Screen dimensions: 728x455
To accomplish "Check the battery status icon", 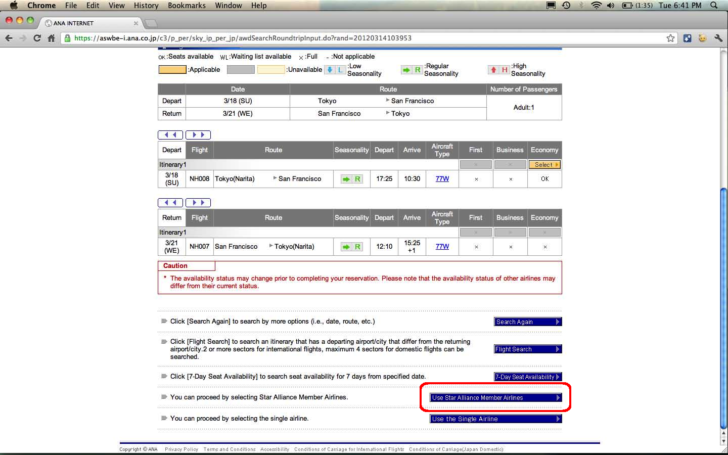I will coord(627,6).
